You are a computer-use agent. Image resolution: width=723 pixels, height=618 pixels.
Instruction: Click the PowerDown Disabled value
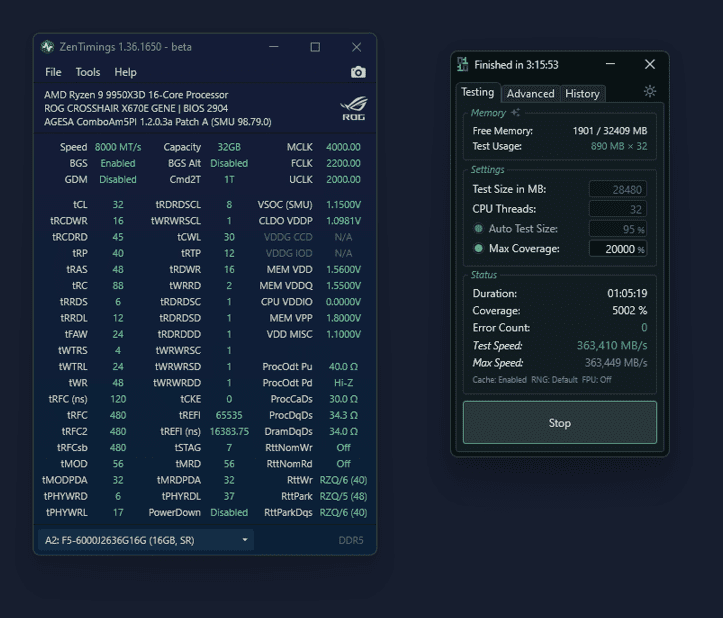tap(229, 512)
